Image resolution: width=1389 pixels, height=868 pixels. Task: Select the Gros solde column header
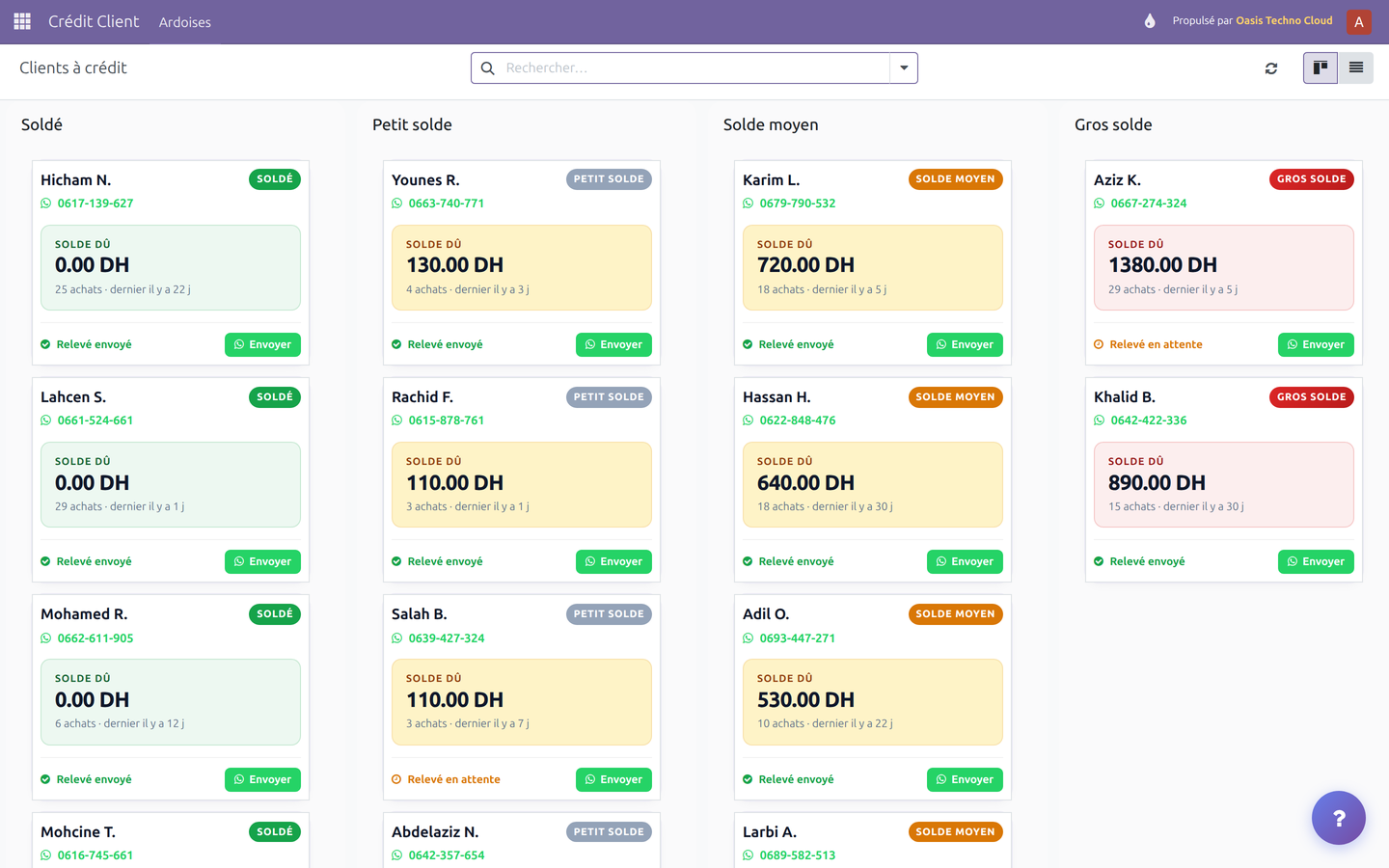click(1113, 124)
